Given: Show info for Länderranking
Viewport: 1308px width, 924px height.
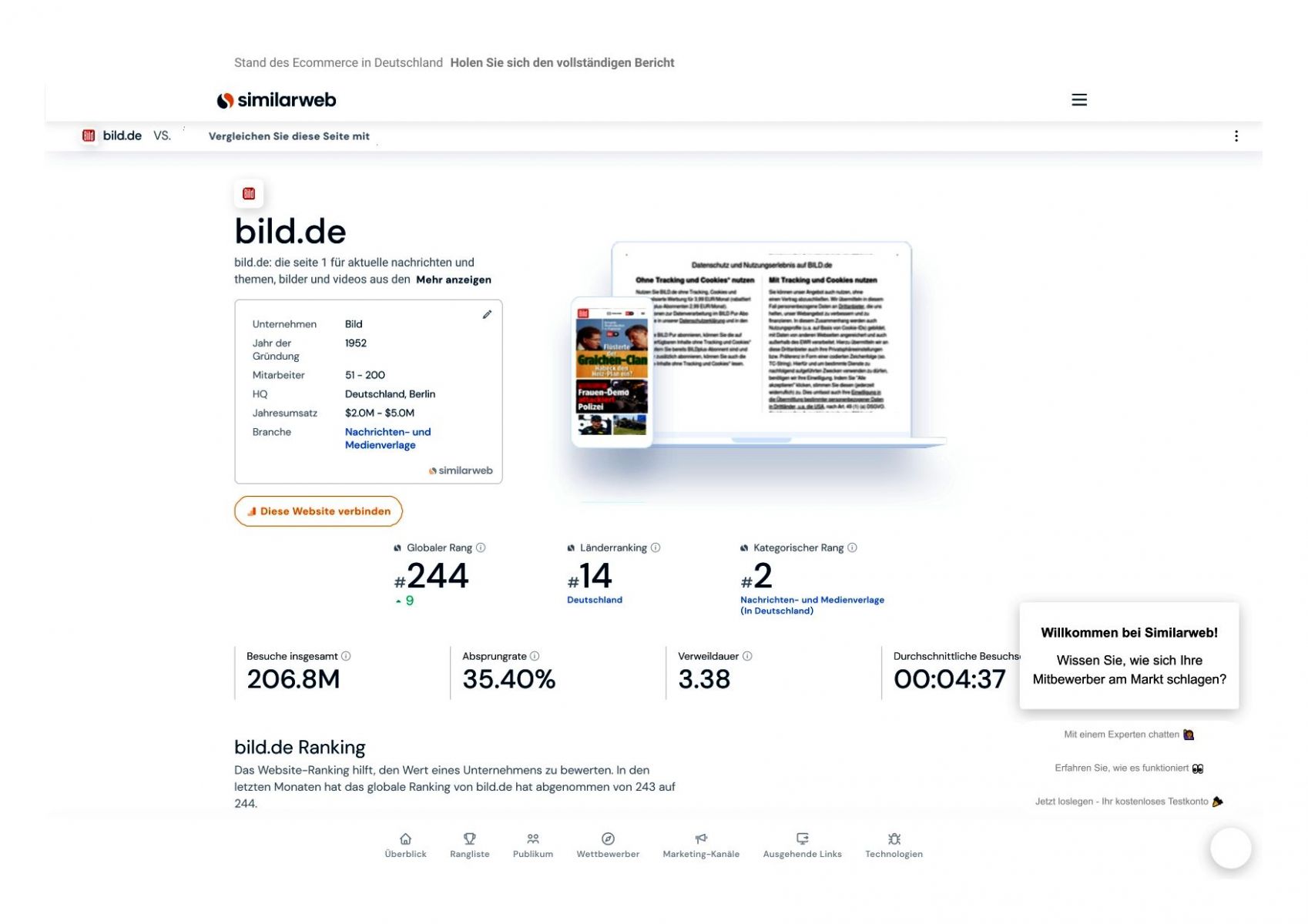Looking at the screenshot, I should coord(656,547).
